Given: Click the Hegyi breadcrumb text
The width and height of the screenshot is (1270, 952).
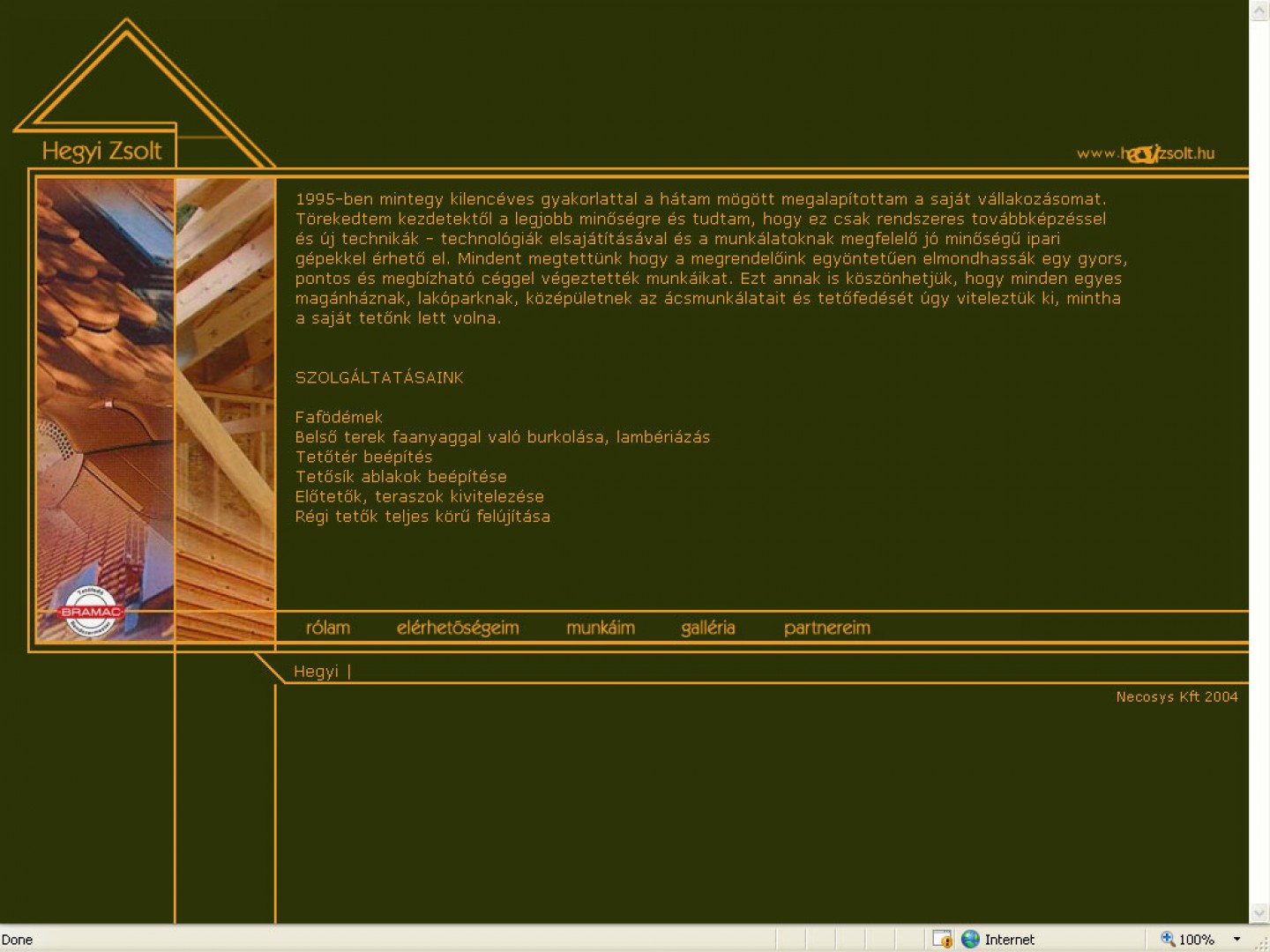Looking at the screenshot, I should pos(316,672).
